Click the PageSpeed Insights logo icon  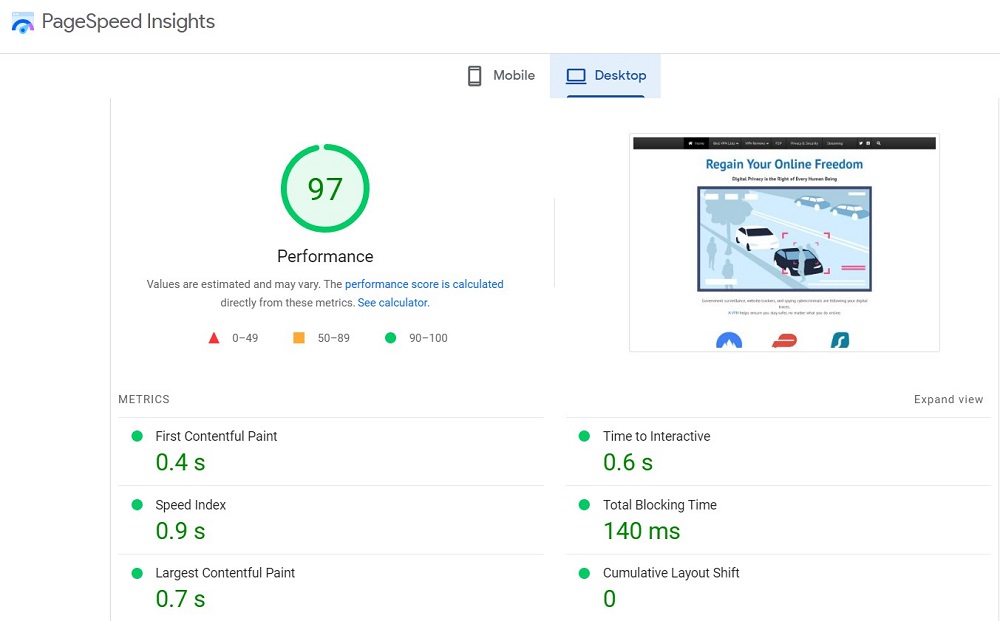[22, 23]
